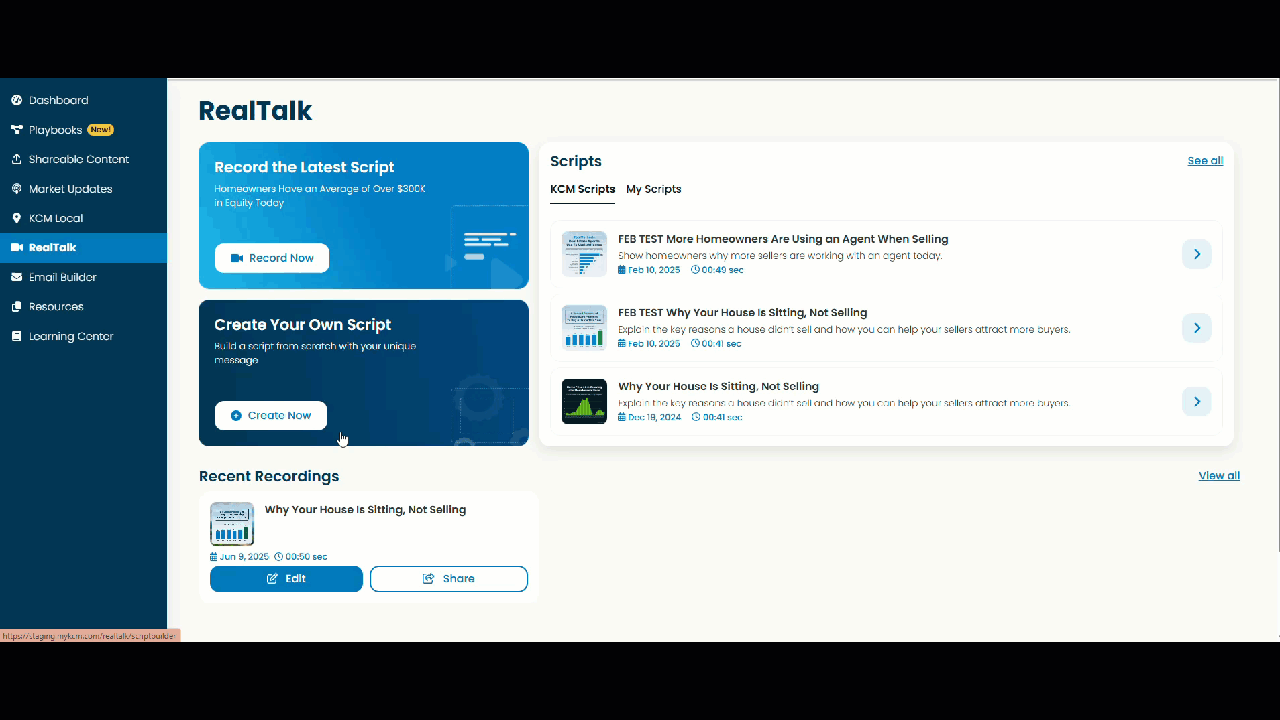Open Email Builder
The image size is (1280, 720).
83,277
